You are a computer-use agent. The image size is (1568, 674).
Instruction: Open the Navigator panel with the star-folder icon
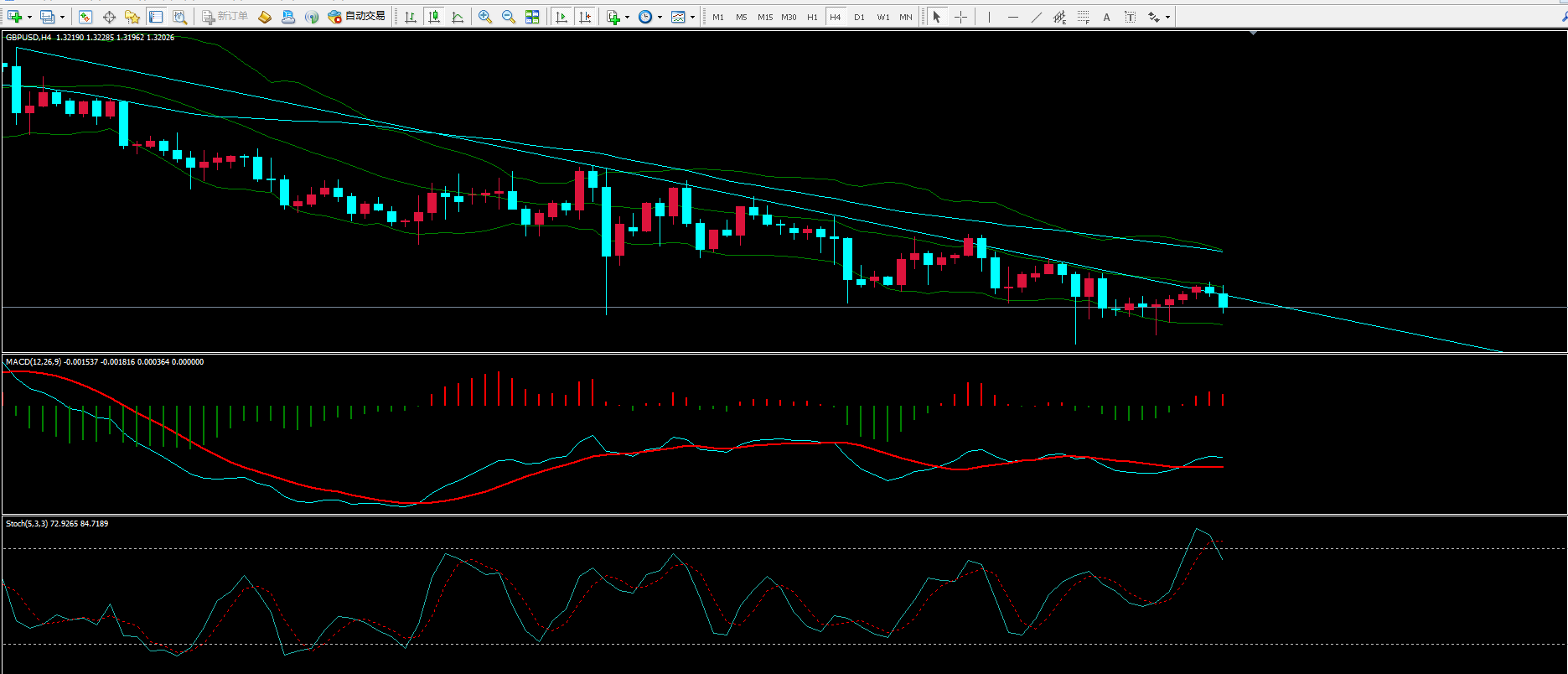click(x=132, y=17)
